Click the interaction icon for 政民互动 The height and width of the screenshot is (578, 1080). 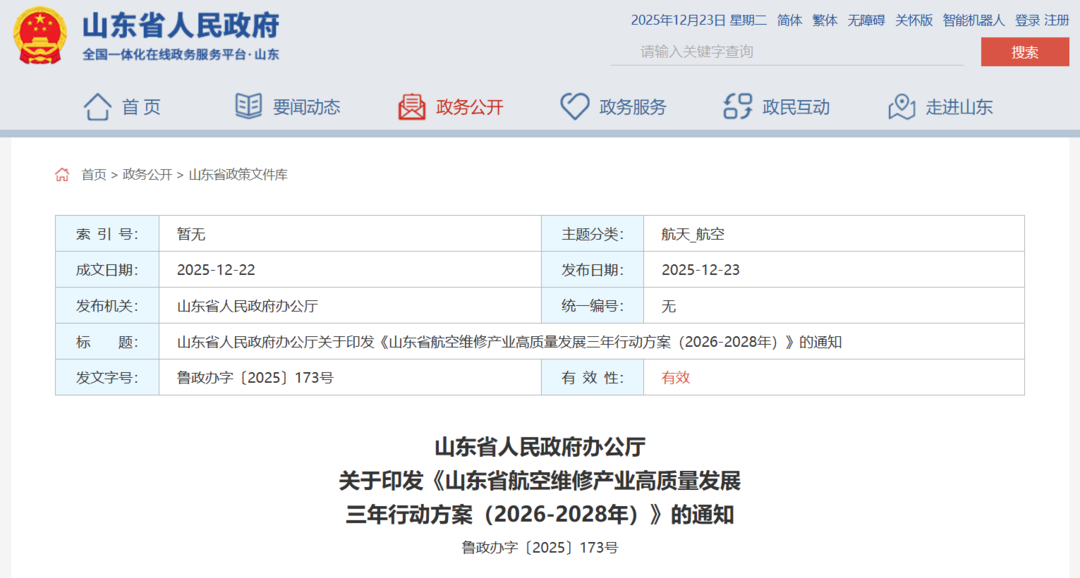[x=738, y=106]
